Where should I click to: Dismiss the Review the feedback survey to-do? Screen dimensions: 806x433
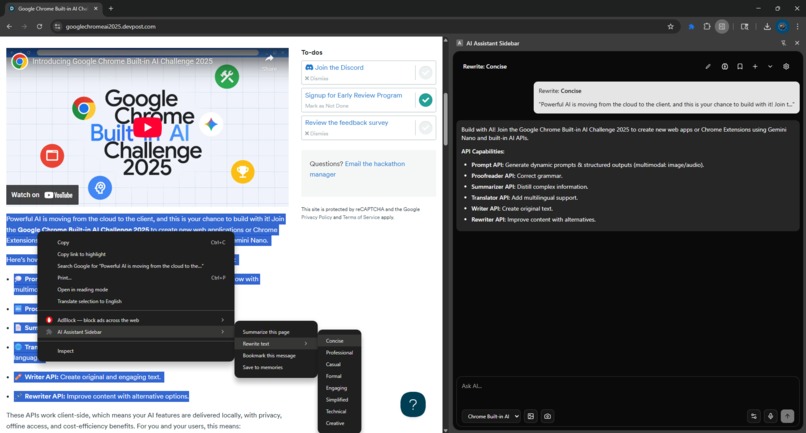pos(317,133)
